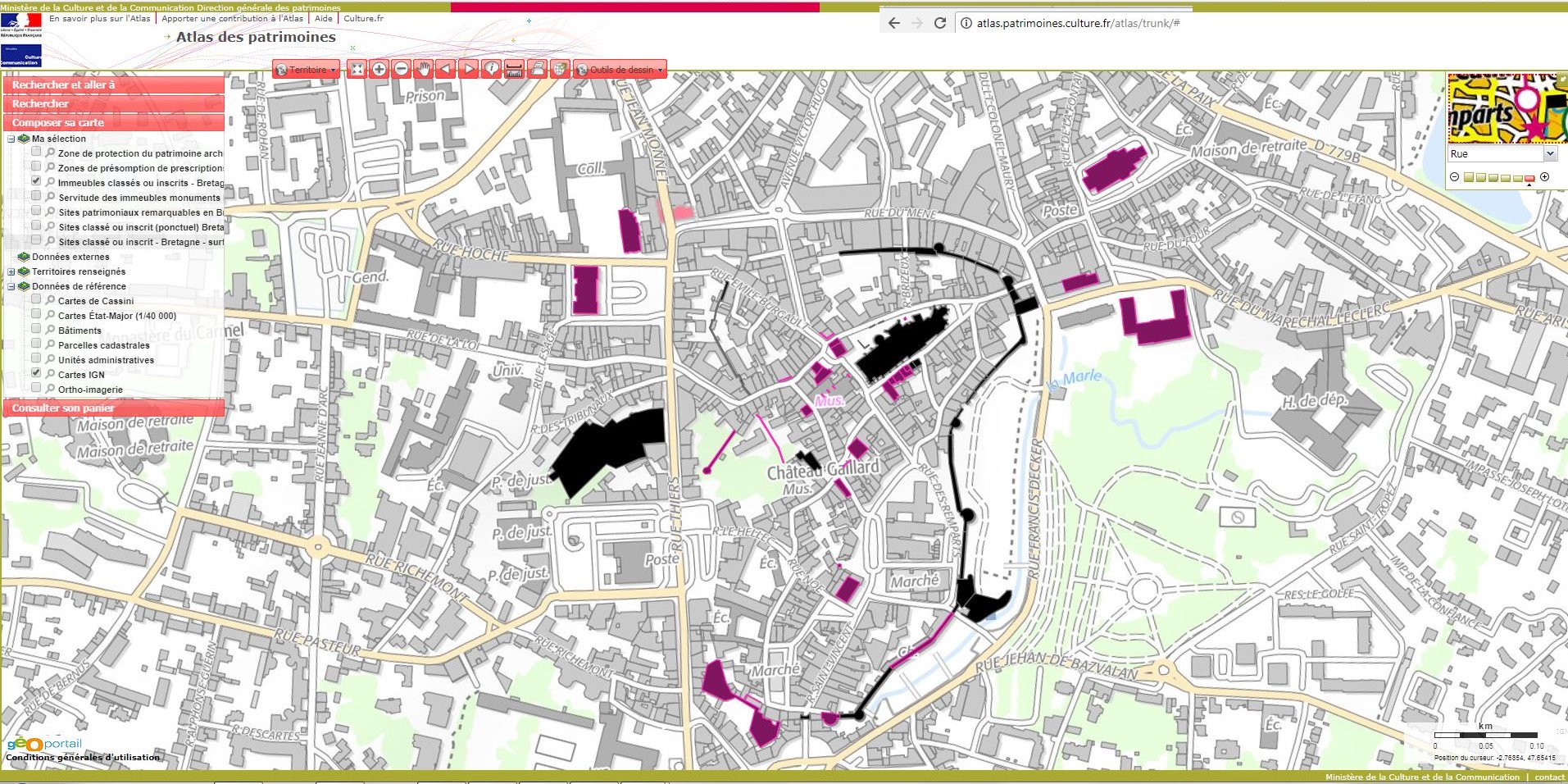Select the zoom in plus tool
1568x784 pixels.
click(x=379, y=70)
